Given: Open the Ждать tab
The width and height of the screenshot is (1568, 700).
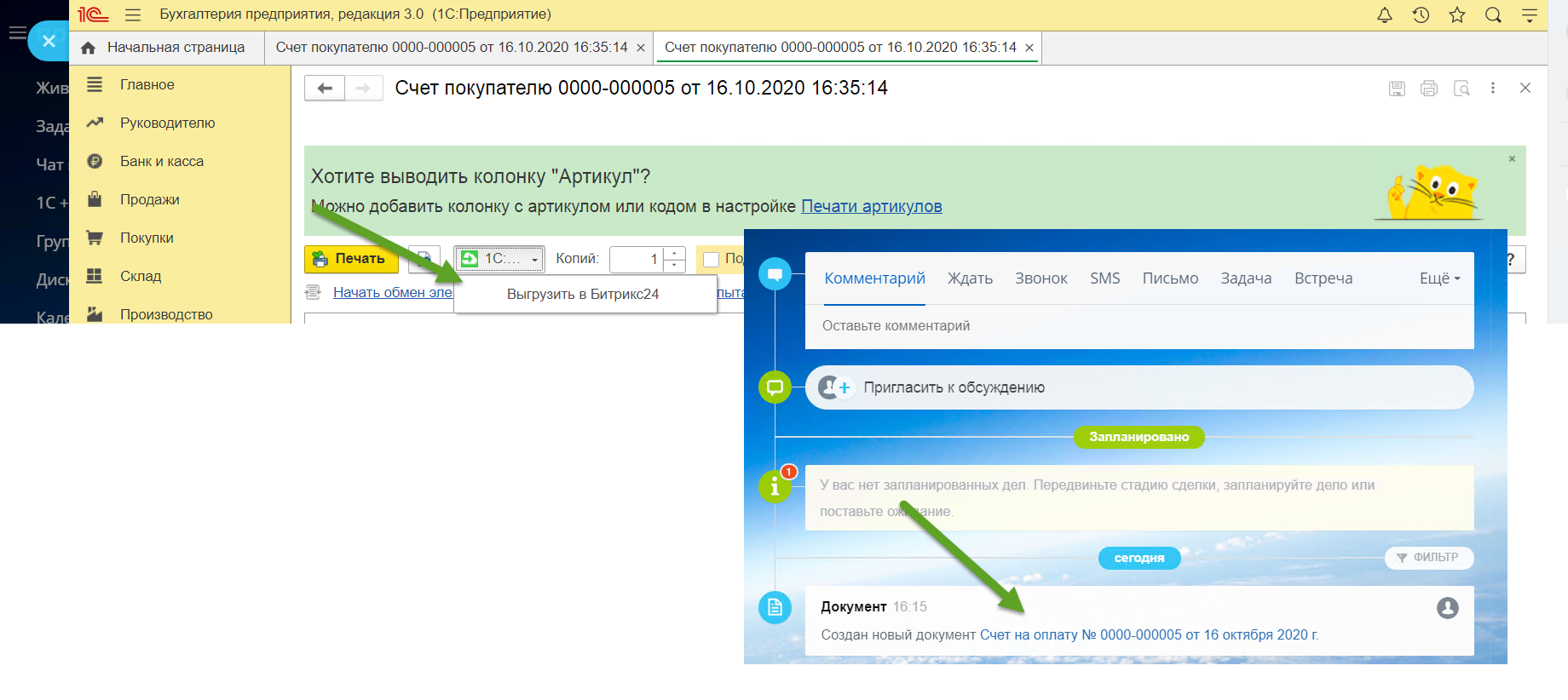Looking at the screenshot, I should click(x=970, y=278).
